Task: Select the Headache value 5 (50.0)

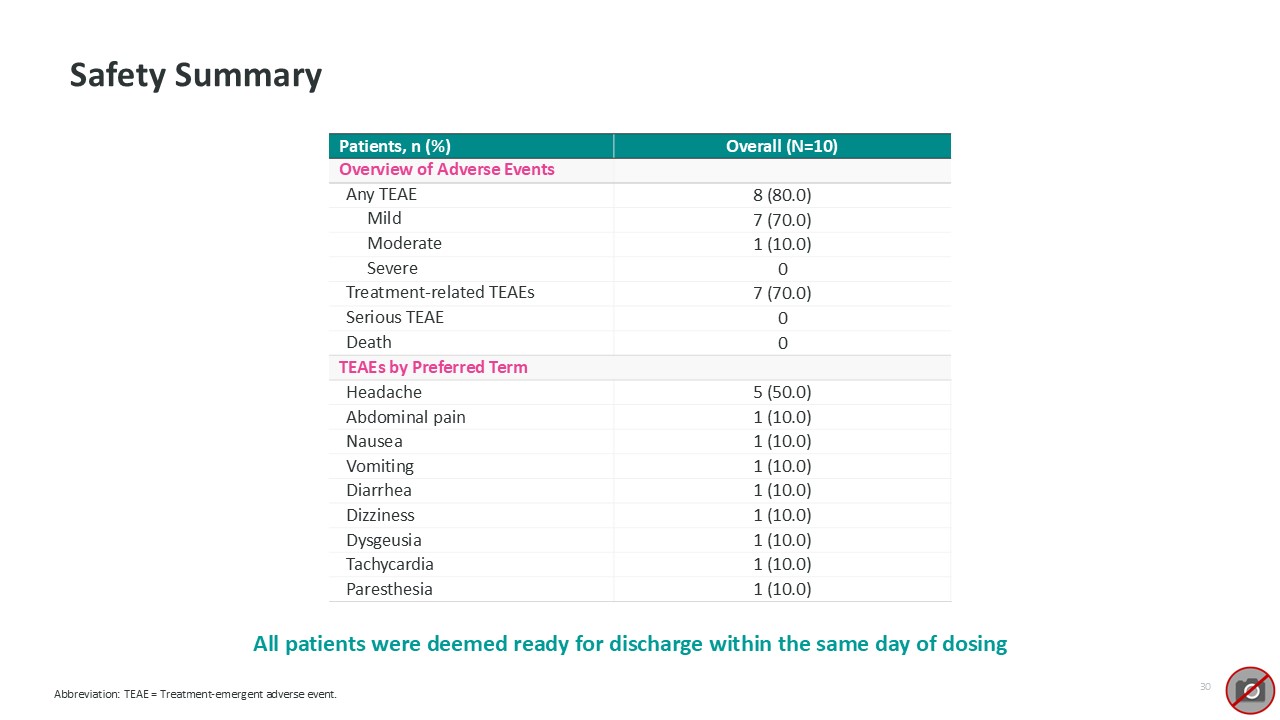Action: coord(782,393)
